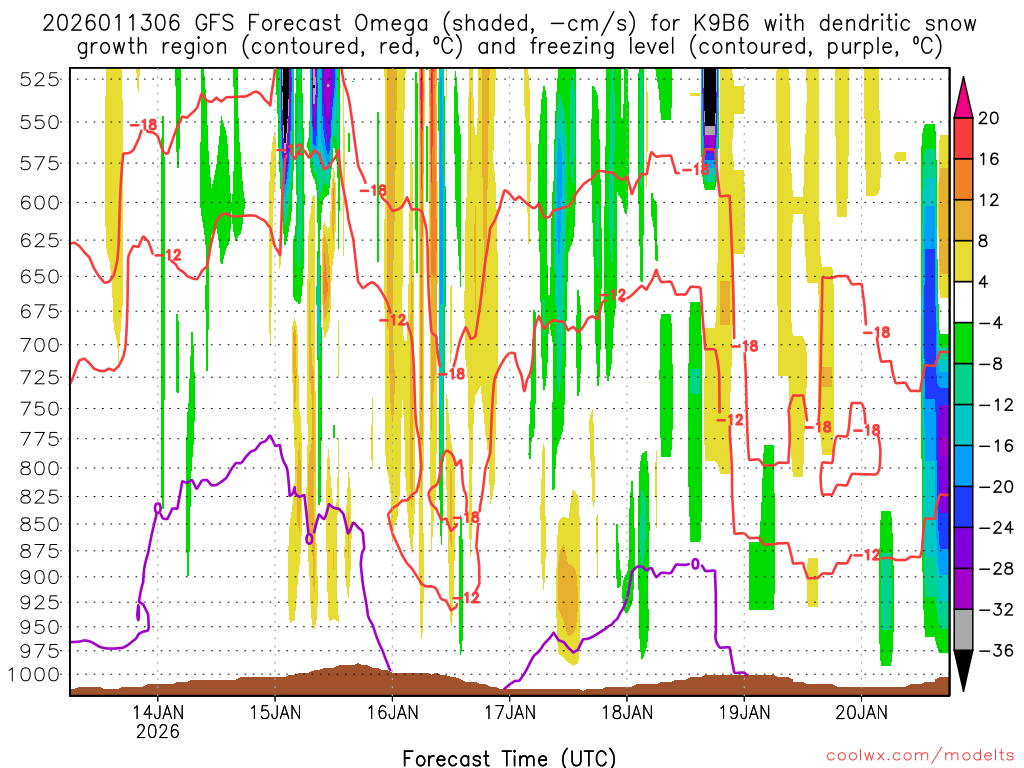Click the 19JAN tick label

(744, 713)
